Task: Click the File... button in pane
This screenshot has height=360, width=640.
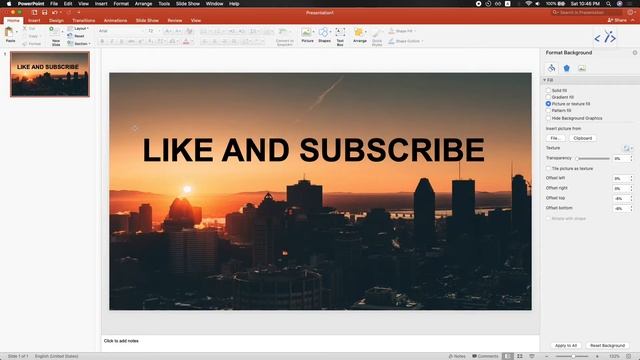Action: click(555, 138)
